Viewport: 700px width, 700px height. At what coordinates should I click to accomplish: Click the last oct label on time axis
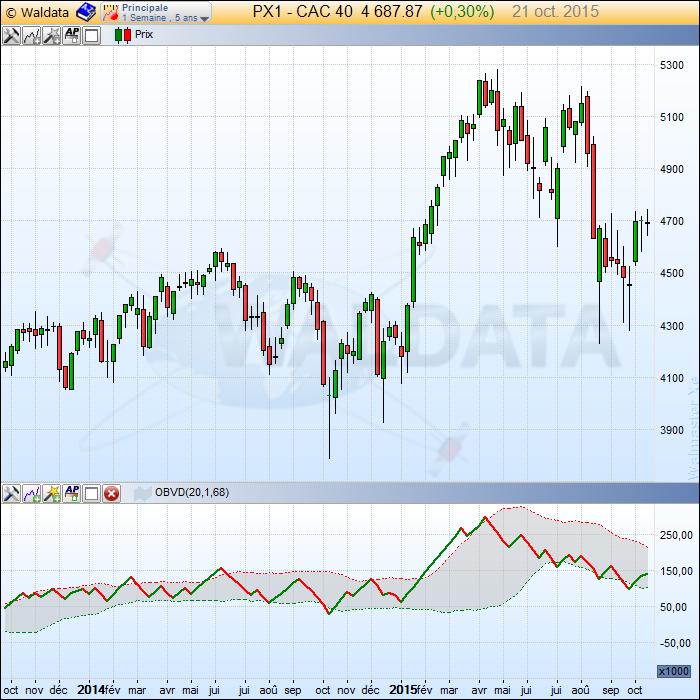634,691
